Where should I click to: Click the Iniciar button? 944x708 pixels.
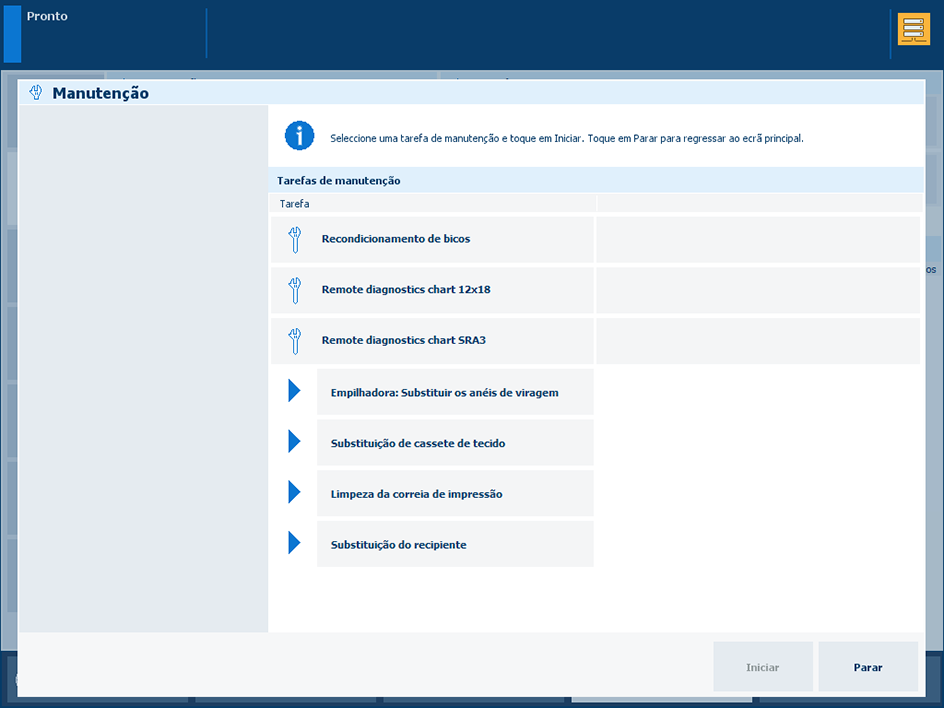coord(763,666)
